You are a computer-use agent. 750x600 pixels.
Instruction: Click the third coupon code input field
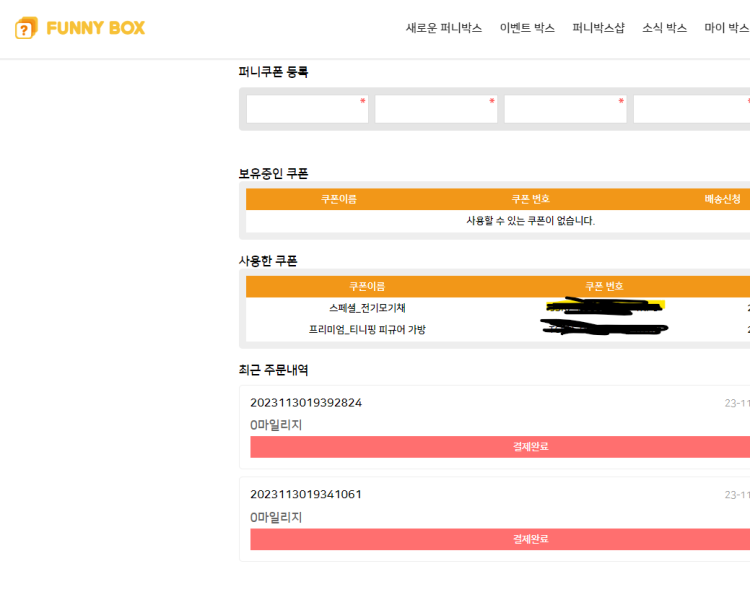pos(565,109)
